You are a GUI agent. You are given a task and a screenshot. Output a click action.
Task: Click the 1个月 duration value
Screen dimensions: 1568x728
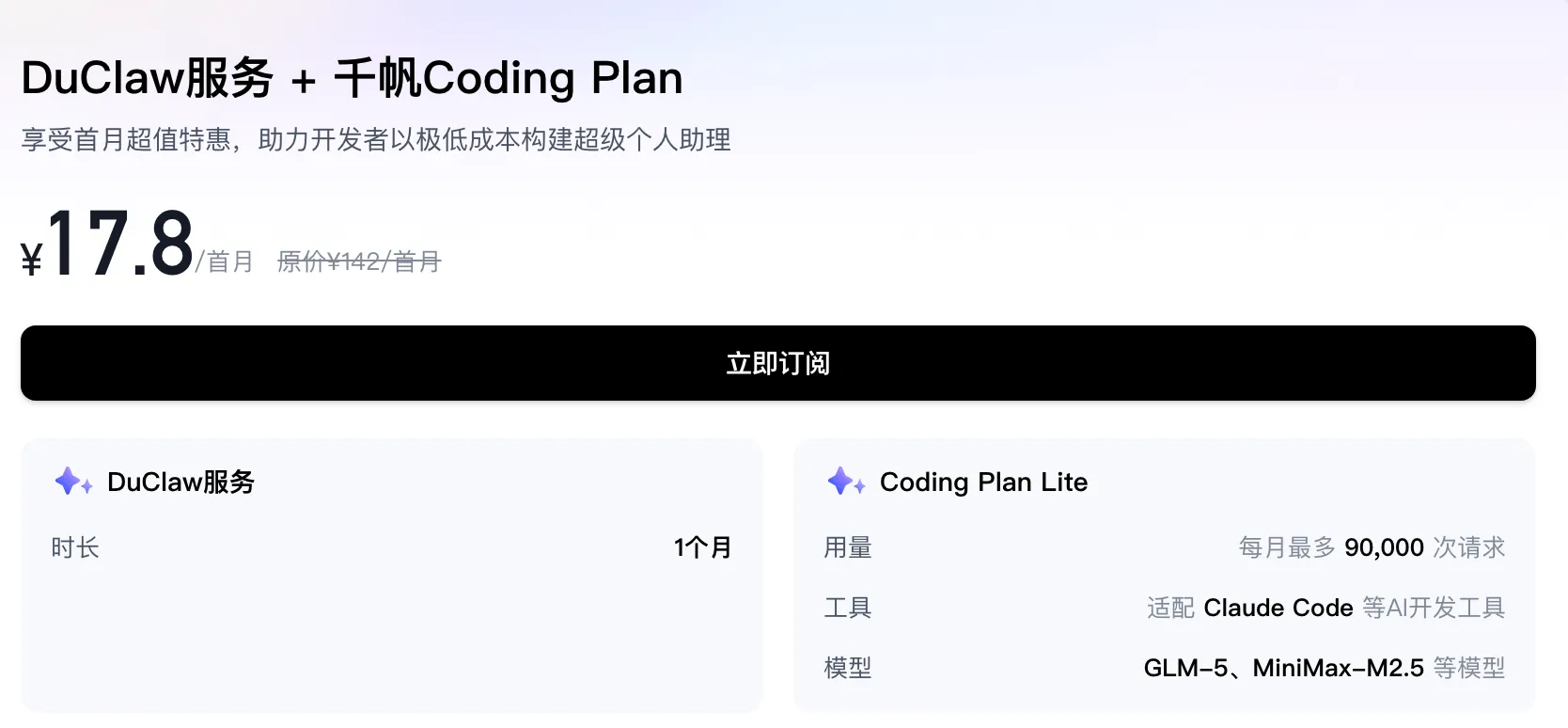coord(702,547)
